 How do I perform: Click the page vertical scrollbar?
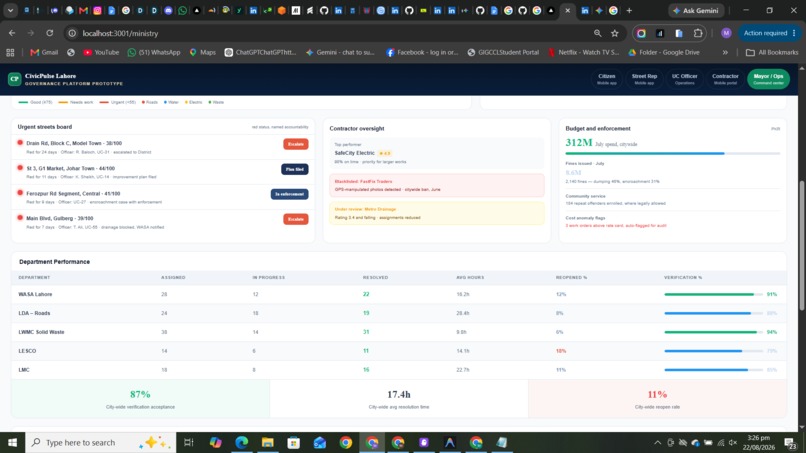pos(802,245)
